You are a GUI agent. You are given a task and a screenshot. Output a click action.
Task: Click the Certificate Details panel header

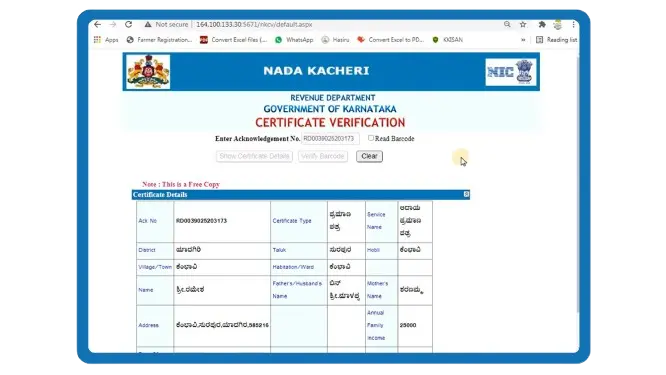(300, 195)
